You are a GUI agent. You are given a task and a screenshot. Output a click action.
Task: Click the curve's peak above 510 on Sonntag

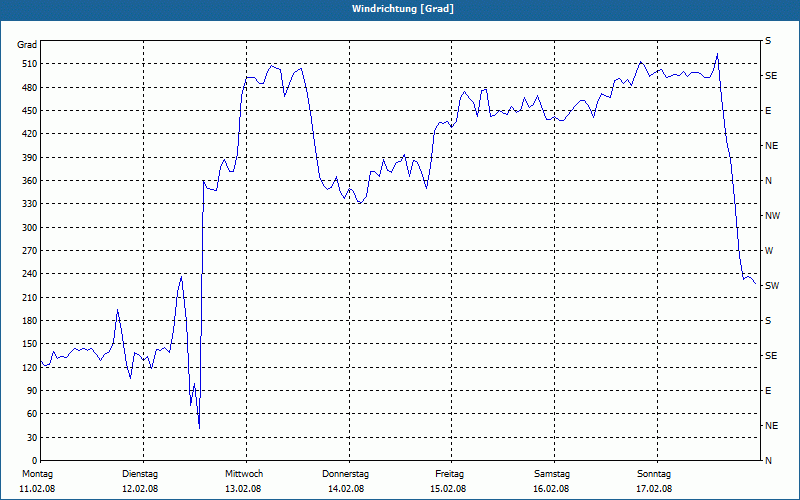pyautogui.click(x=717, y=54)
